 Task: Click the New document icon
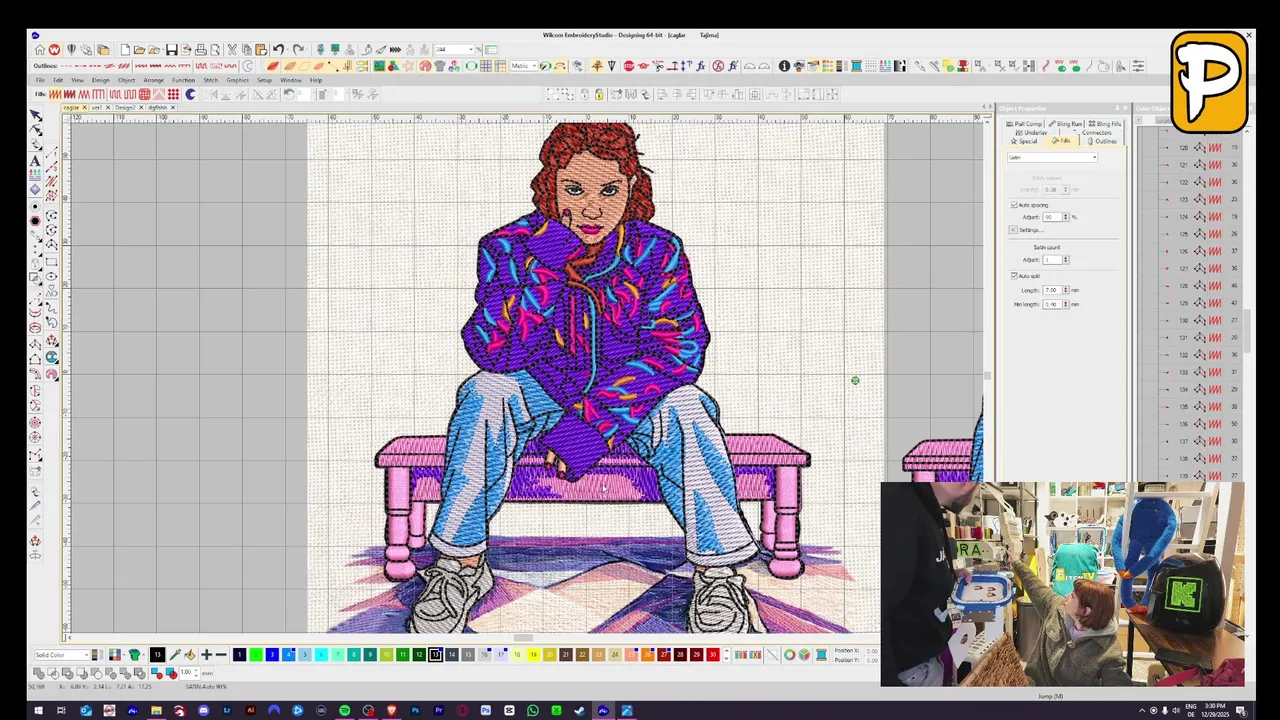point(125,49)
